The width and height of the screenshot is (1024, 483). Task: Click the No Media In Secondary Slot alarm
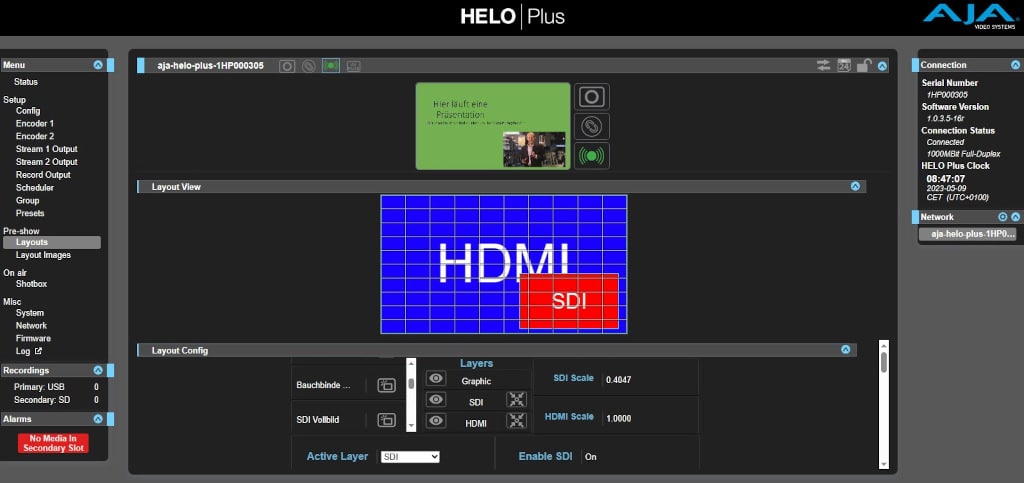coord(53,443)
